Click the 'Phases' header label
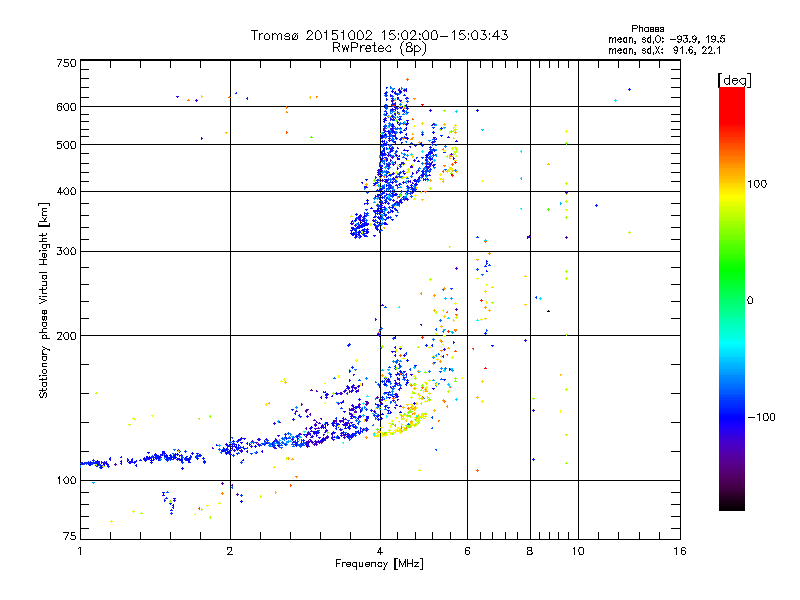The height and width of the screenshot is (600, 800). point(647,29)
